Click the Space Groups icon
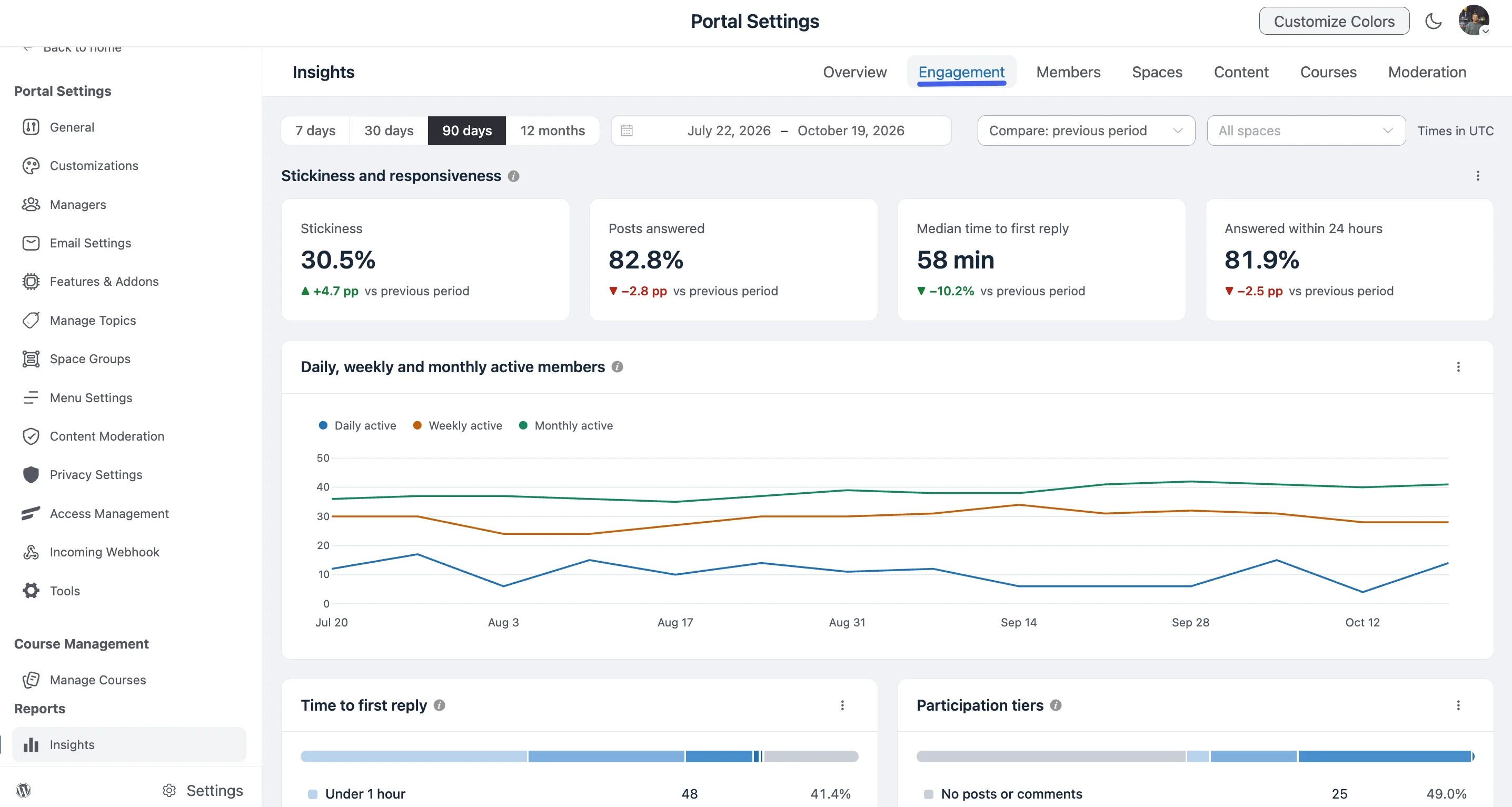 point(31,358)
